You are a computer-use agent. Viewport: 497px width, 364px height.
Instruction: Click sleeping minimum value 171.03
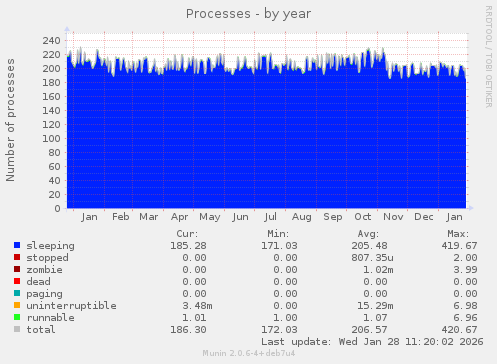[x=279, y=246]
